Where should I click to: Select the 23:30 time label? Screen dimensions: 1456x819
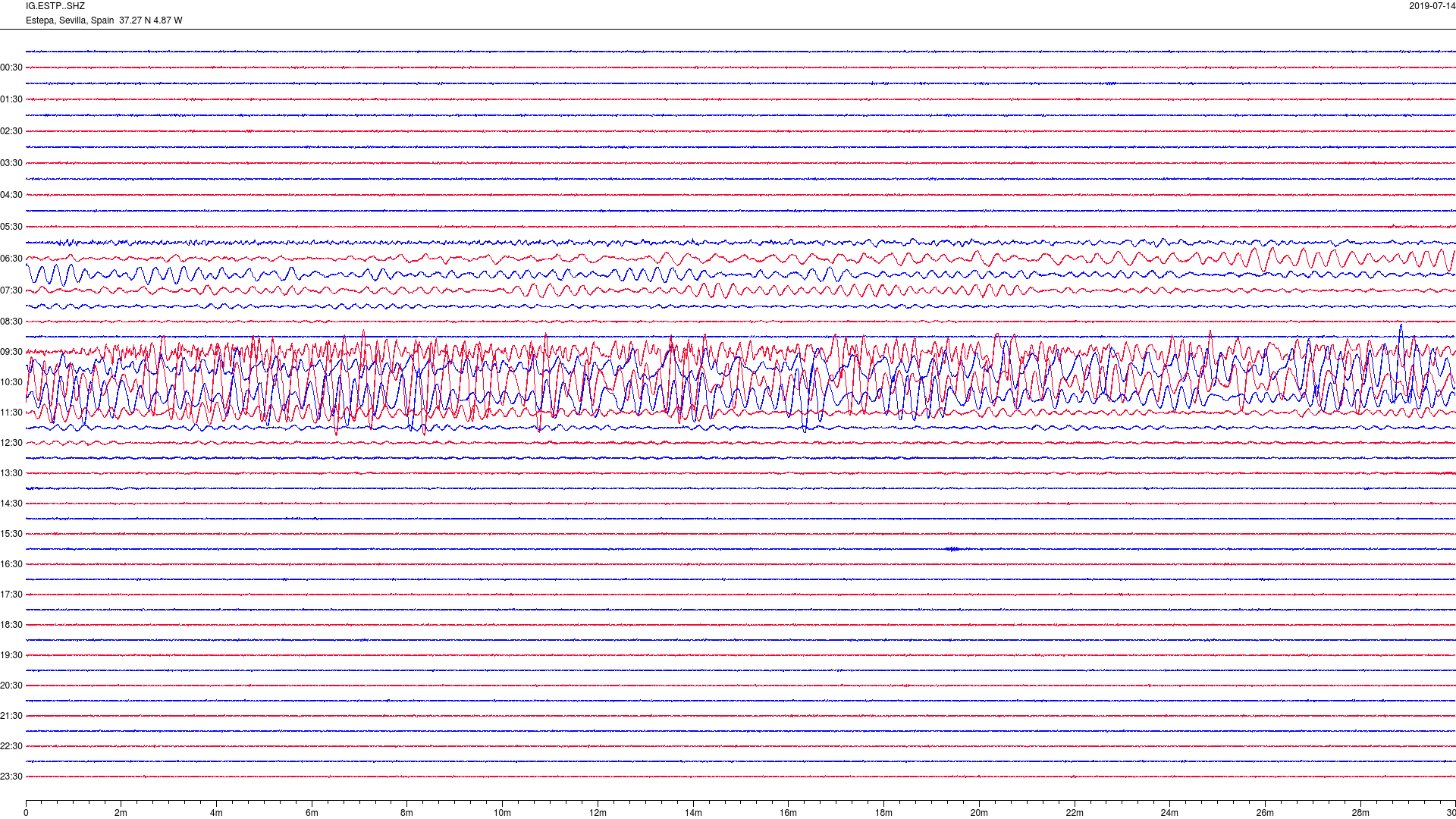point(11,777)
